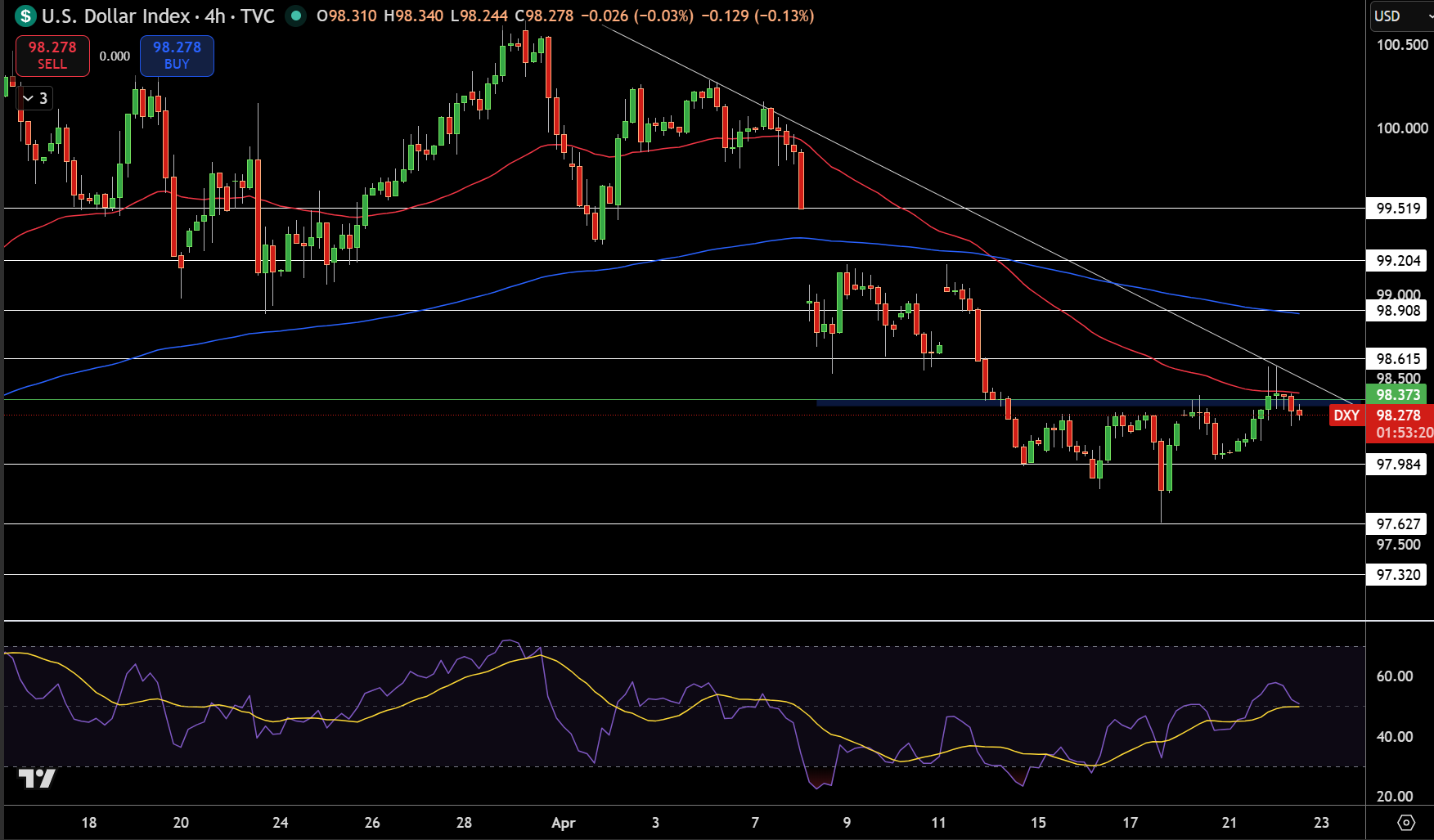The width and height of the screenshot is (1434, 840).
Task: Select the 97.320 price level label
Action: [x=1398, y=574]
